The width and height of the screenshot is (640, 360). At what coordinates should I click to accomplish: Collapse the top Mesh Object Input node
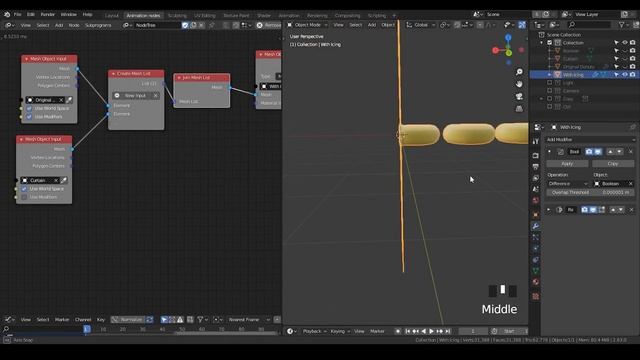point(27,59)
